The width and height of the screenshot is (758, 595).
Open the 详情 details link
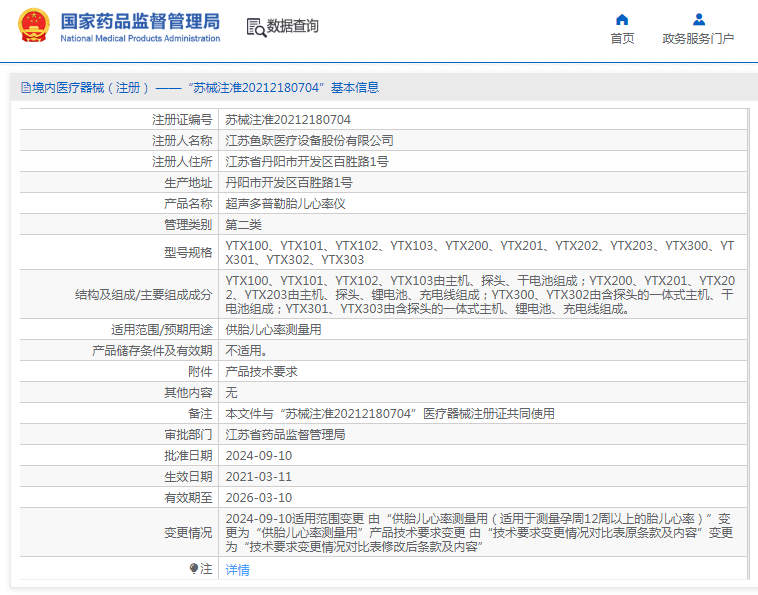tap(237, 569)
